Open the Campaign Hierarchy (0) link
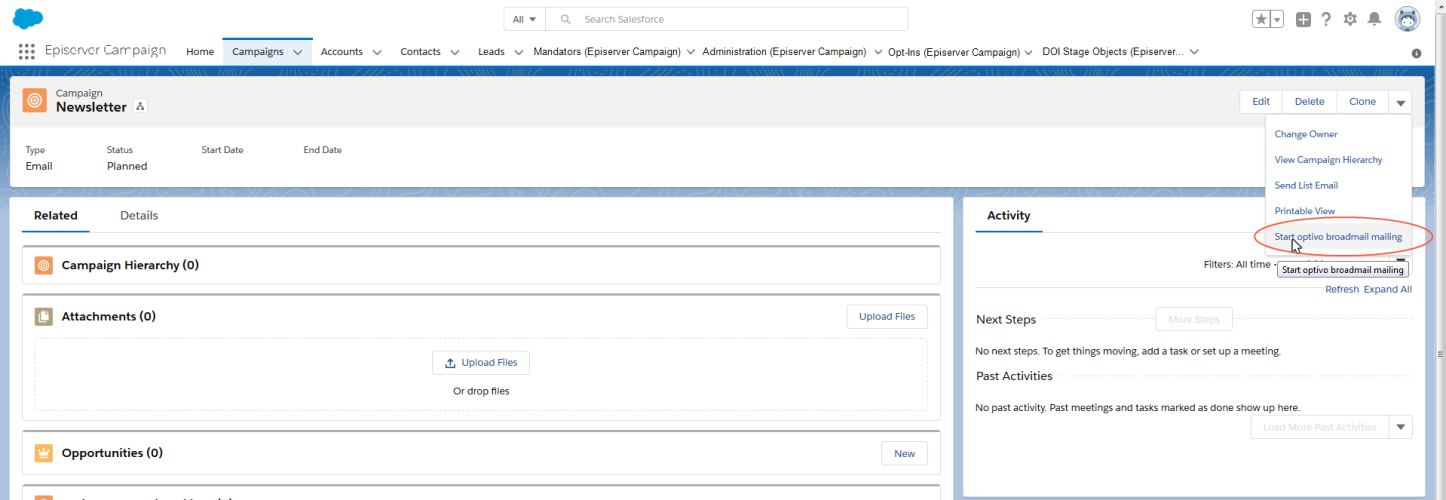Screen dimensions: 1446x500 click(x=130, y=265)
